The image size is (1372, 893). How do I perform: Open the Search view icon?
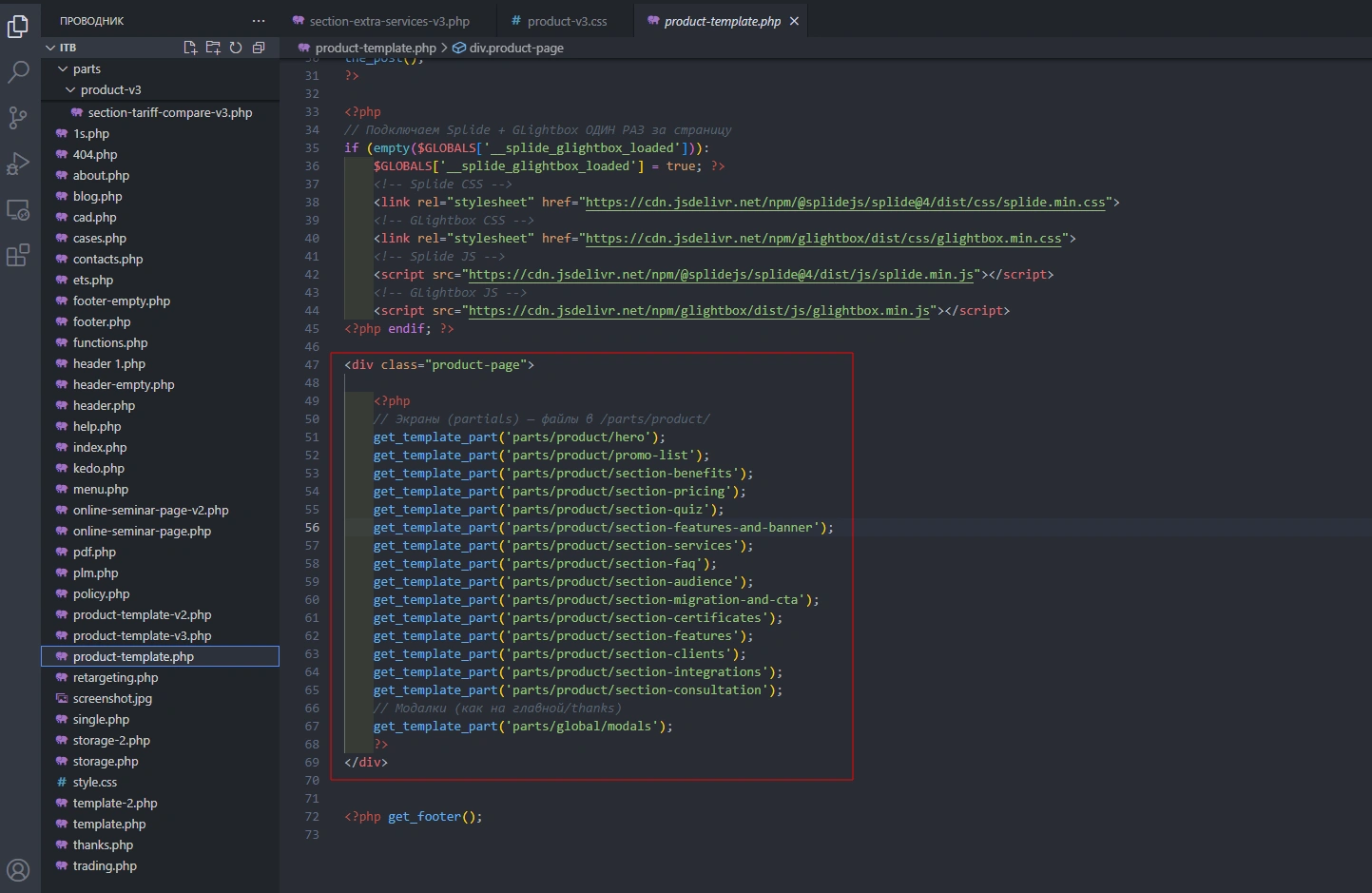(18, 72)
